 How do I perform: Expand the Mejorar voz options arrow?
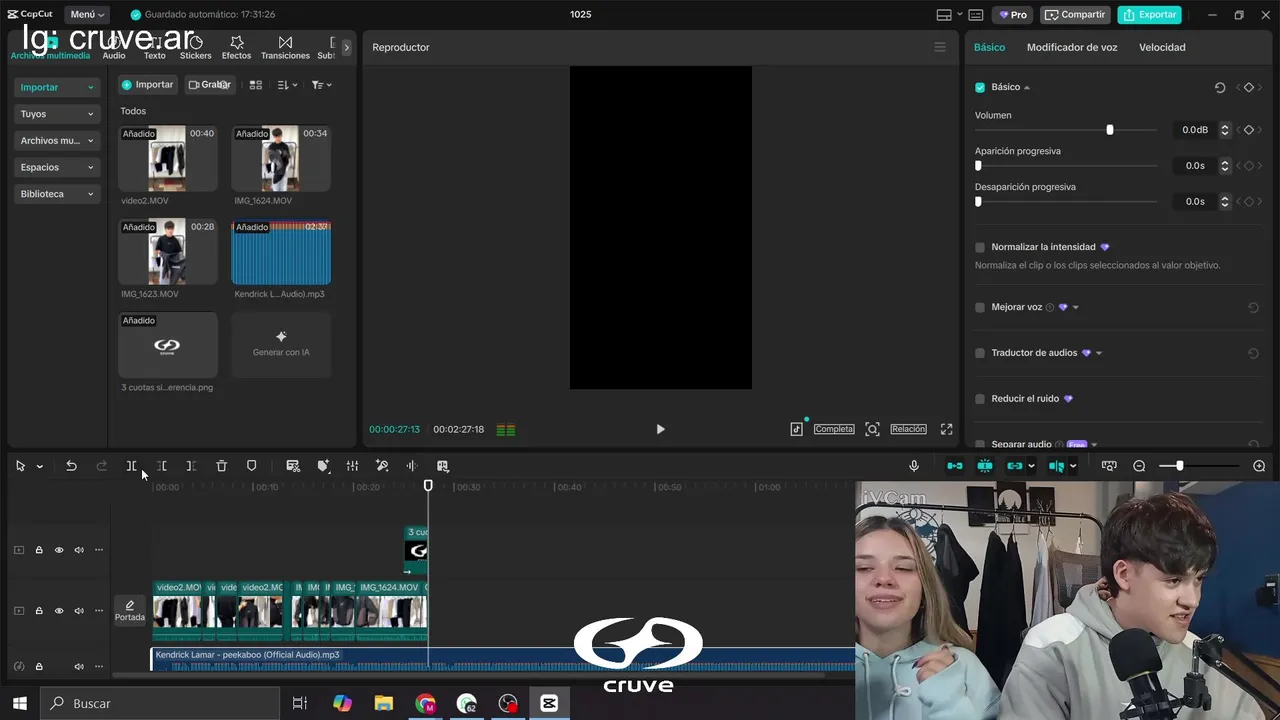pos(1075,307)
